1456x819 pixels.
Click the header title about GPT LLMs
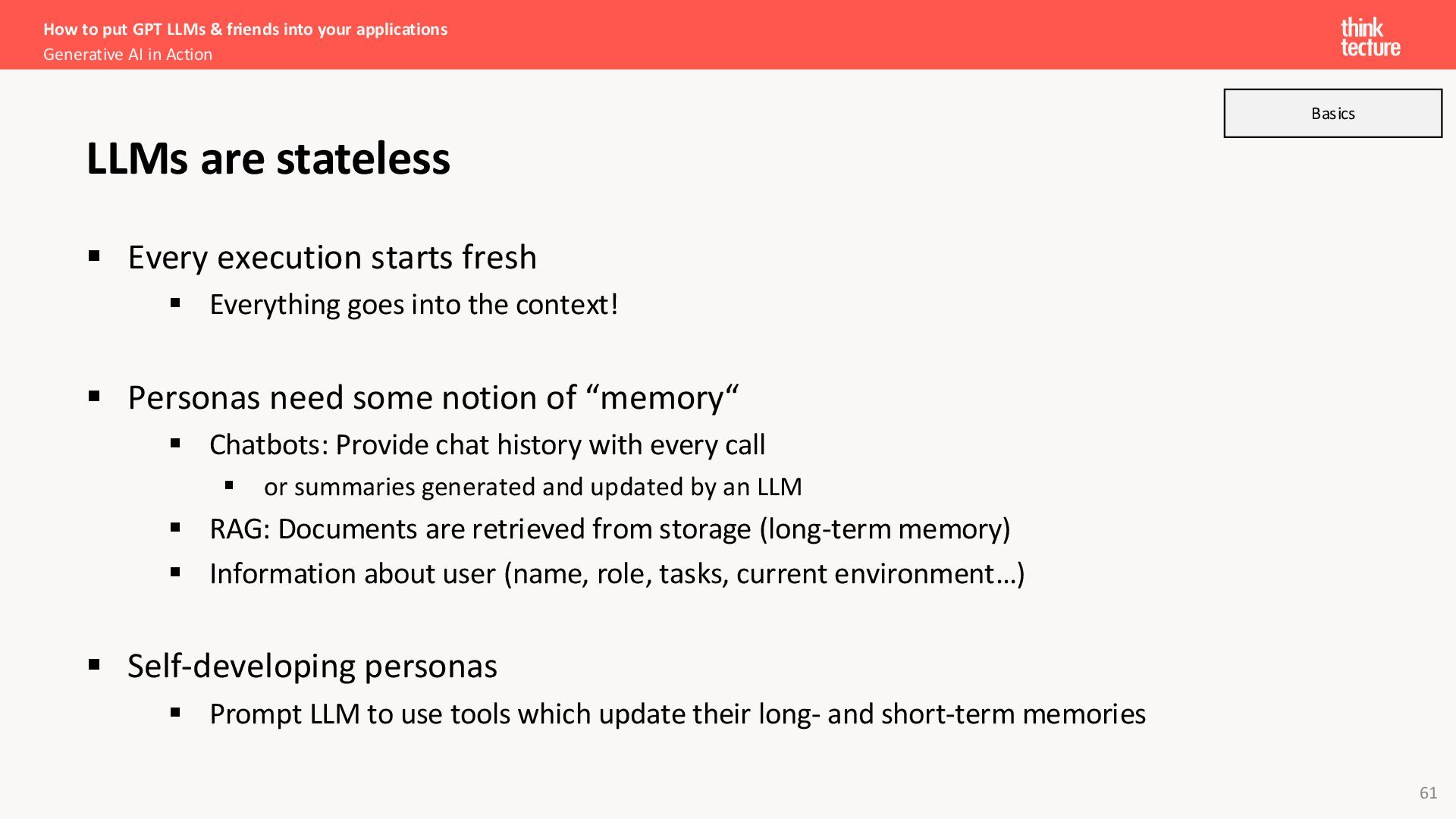[x=245, y=29]
